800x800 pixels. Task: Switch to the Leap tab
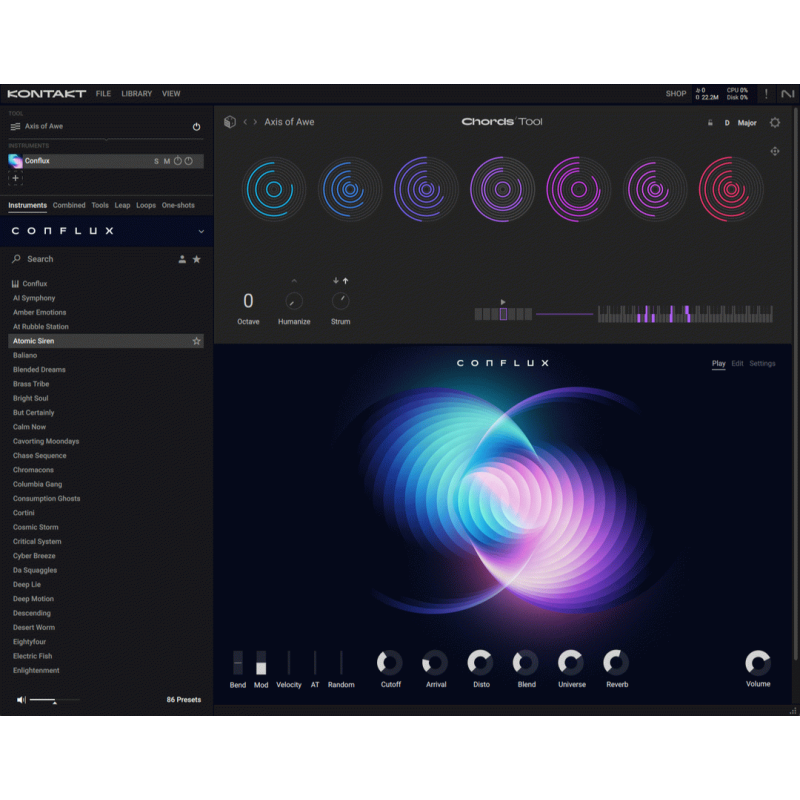pyautogui.click(x=122, y=205)
